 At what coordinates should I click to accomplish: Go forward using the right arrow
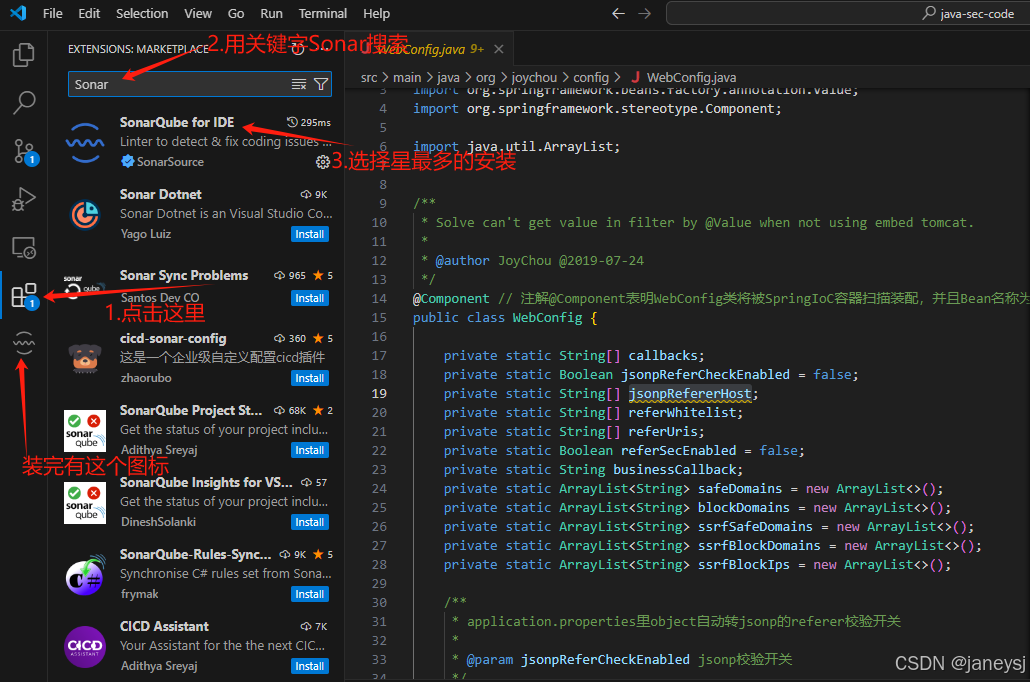(x=644, y=13)
